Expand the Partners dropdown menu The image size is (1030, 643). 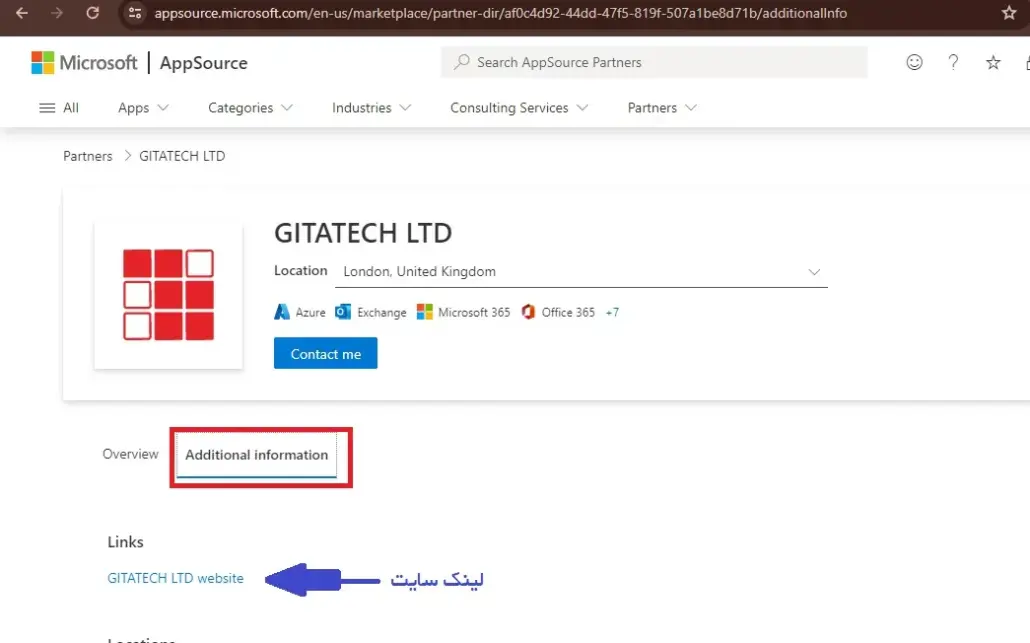point(661,108)
